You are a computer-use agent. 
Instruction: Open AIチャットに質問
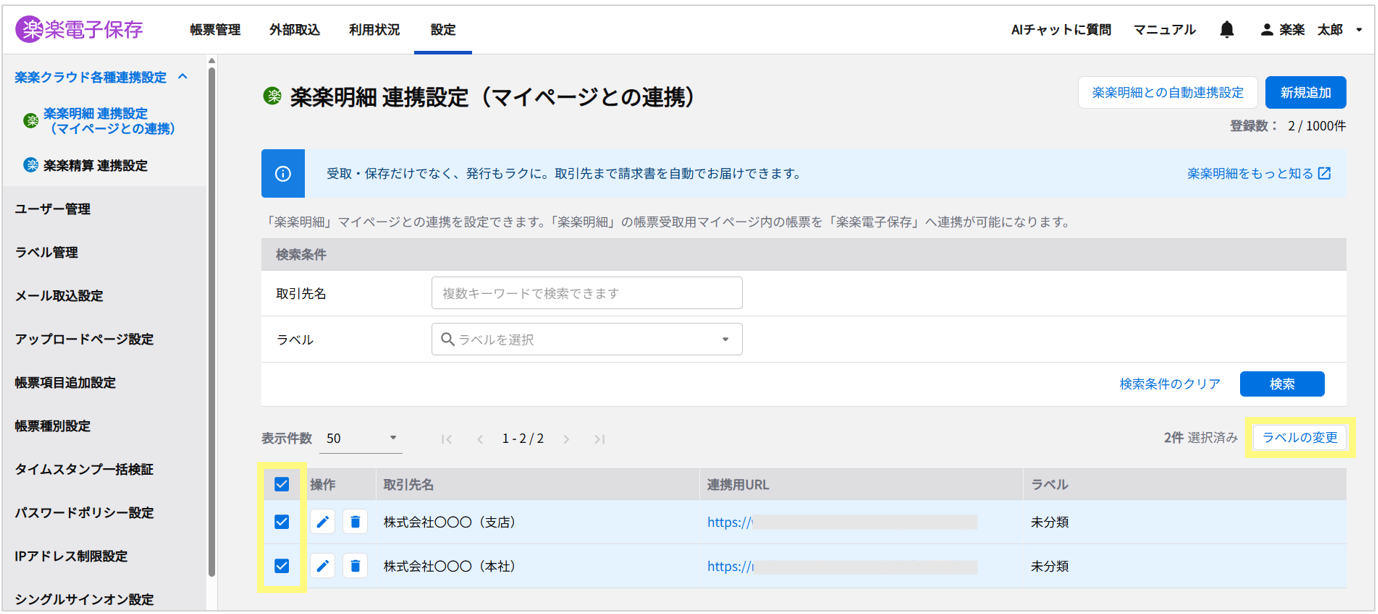click(1061, 30)
